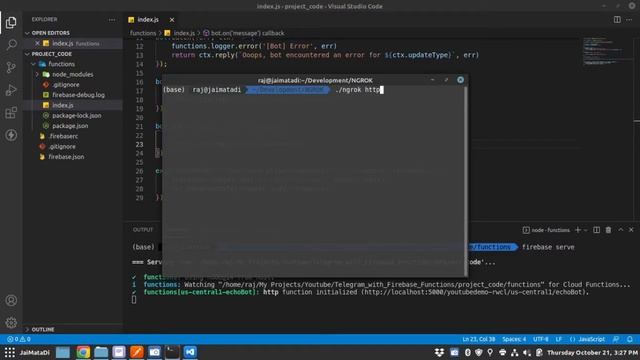Open the firebase.json file
This screenshot has width=640, height=360.
point(66,157)
